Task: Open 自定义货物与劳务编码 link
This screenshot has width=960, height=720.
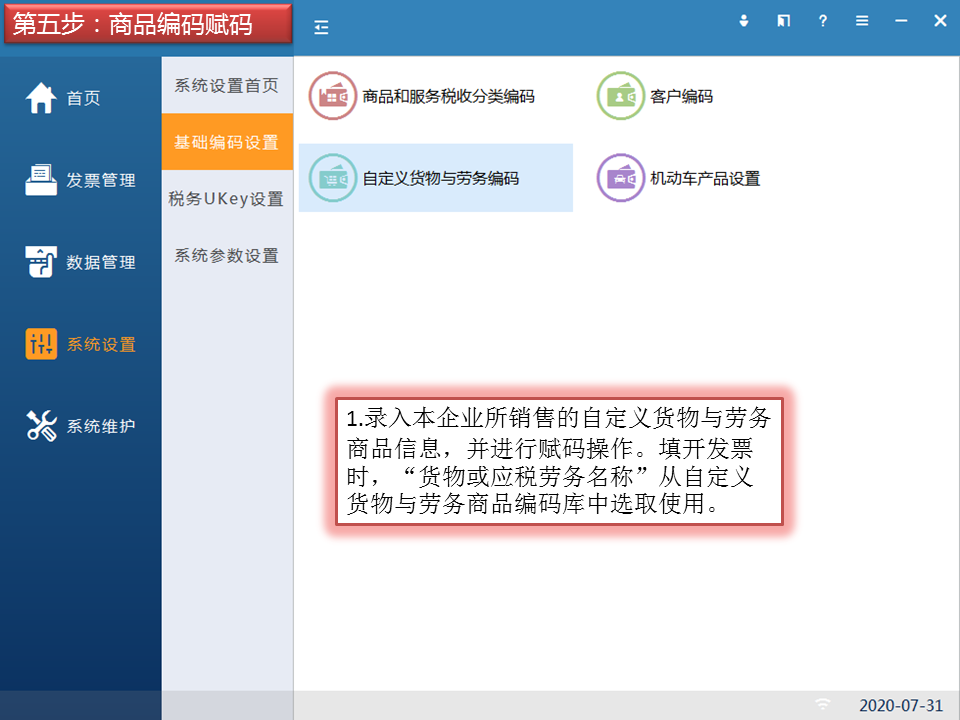Action: (441, 179)
